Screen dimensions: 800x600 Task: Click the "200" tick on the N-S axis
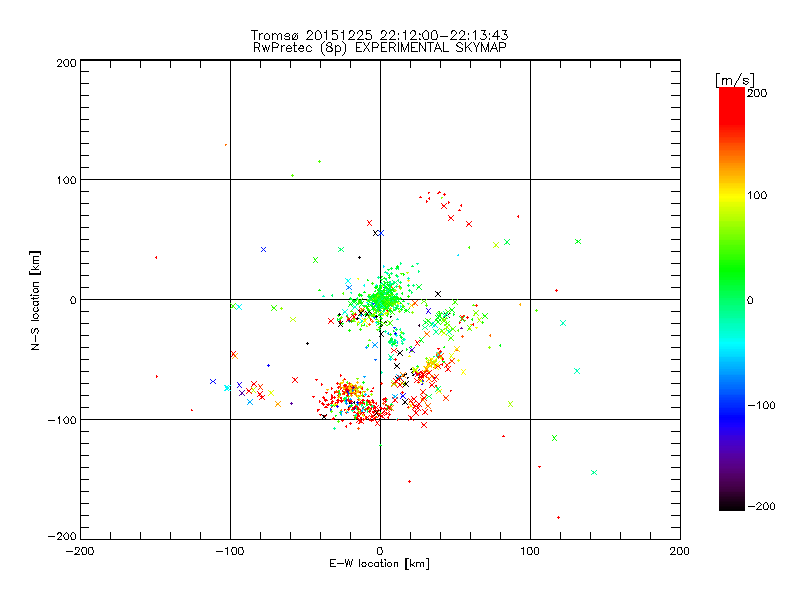click(x=66, y=63)
